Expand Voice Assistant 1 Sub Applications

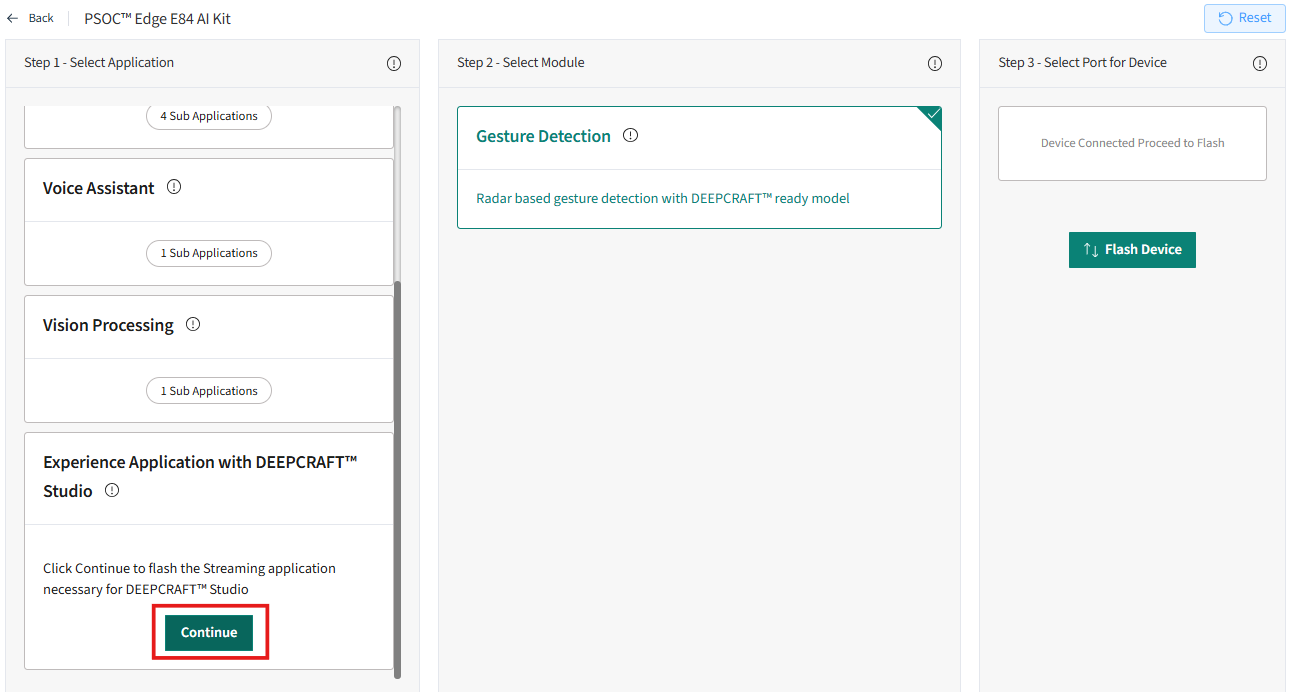click(x=209, y=253)
